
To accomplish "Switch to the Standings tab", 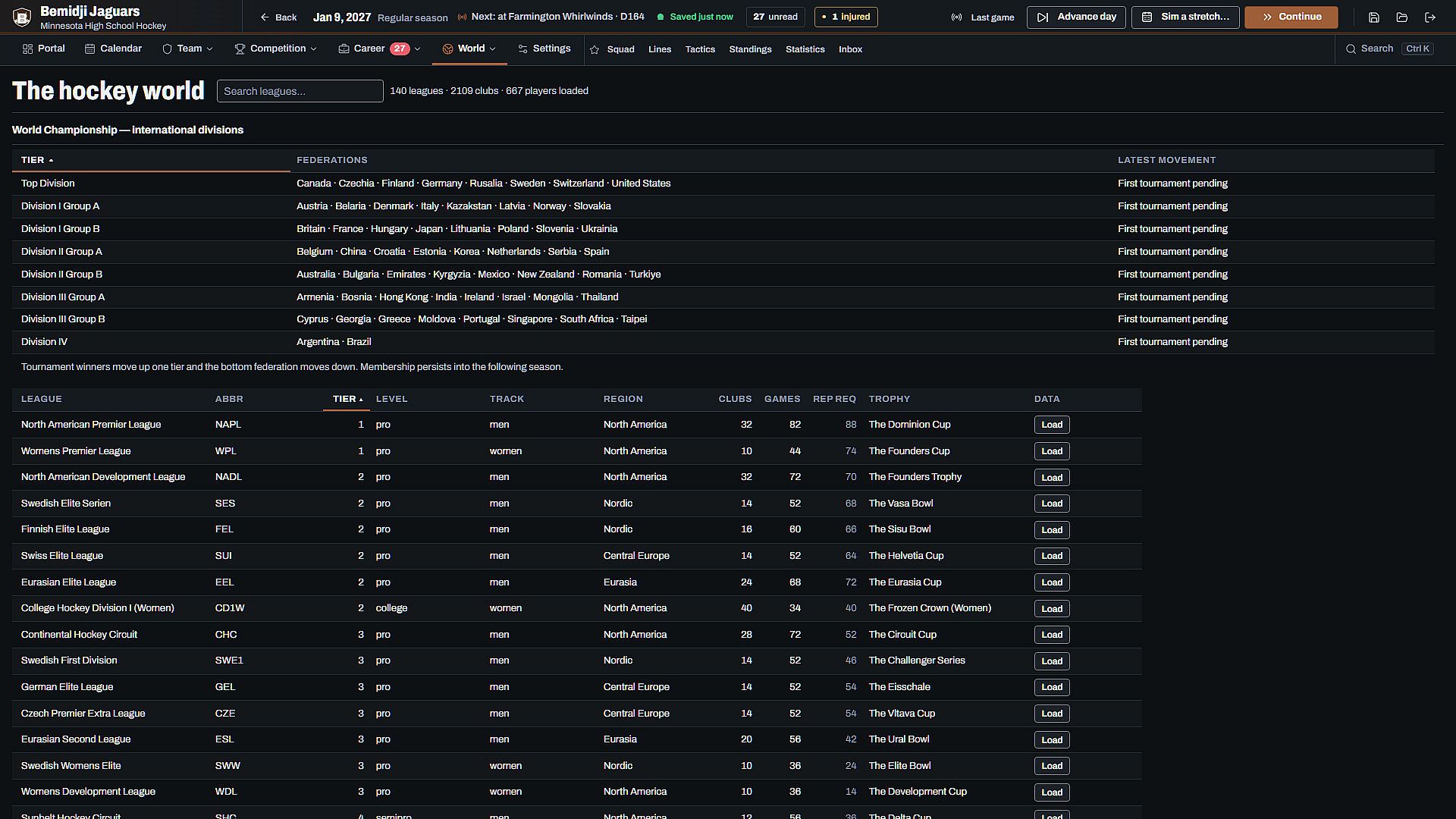I will tap(750, 49).
